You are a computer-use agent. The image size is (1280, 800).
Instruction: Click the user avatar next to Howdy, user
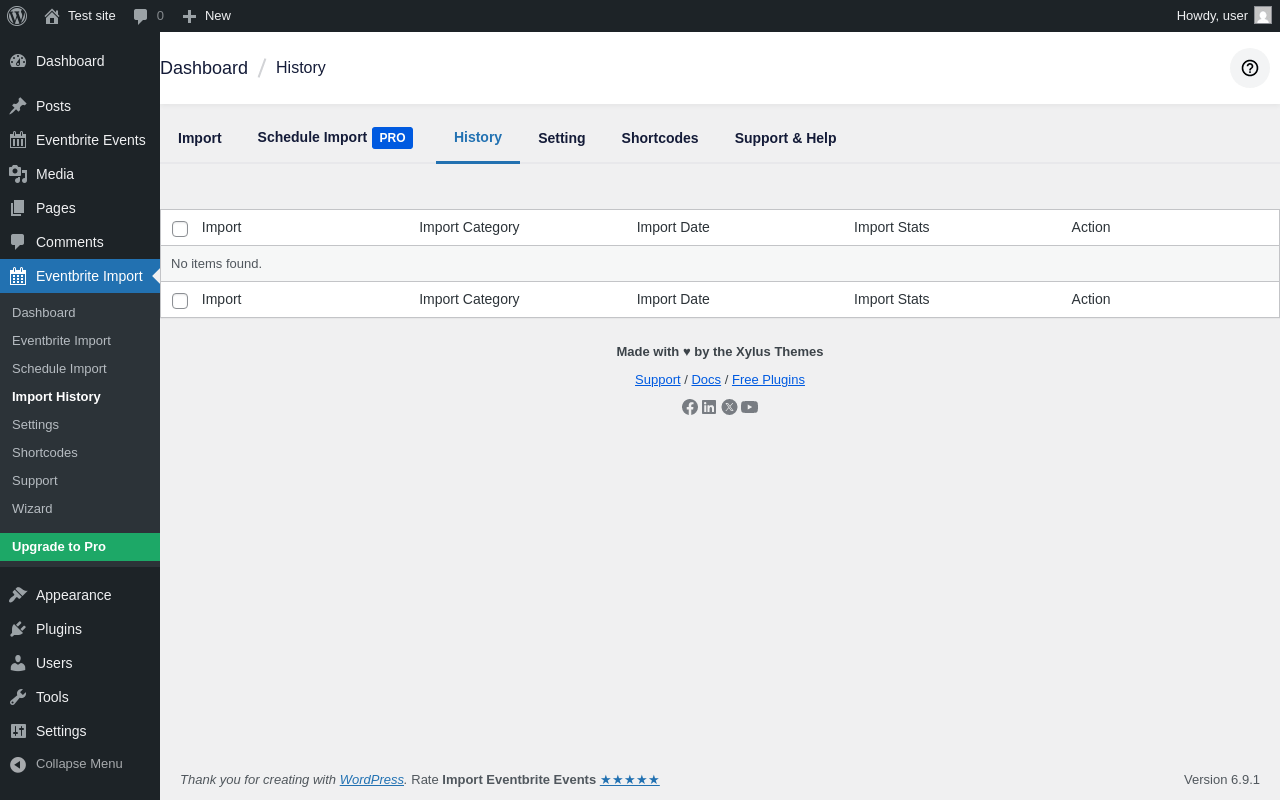(x=1263, y=15)
